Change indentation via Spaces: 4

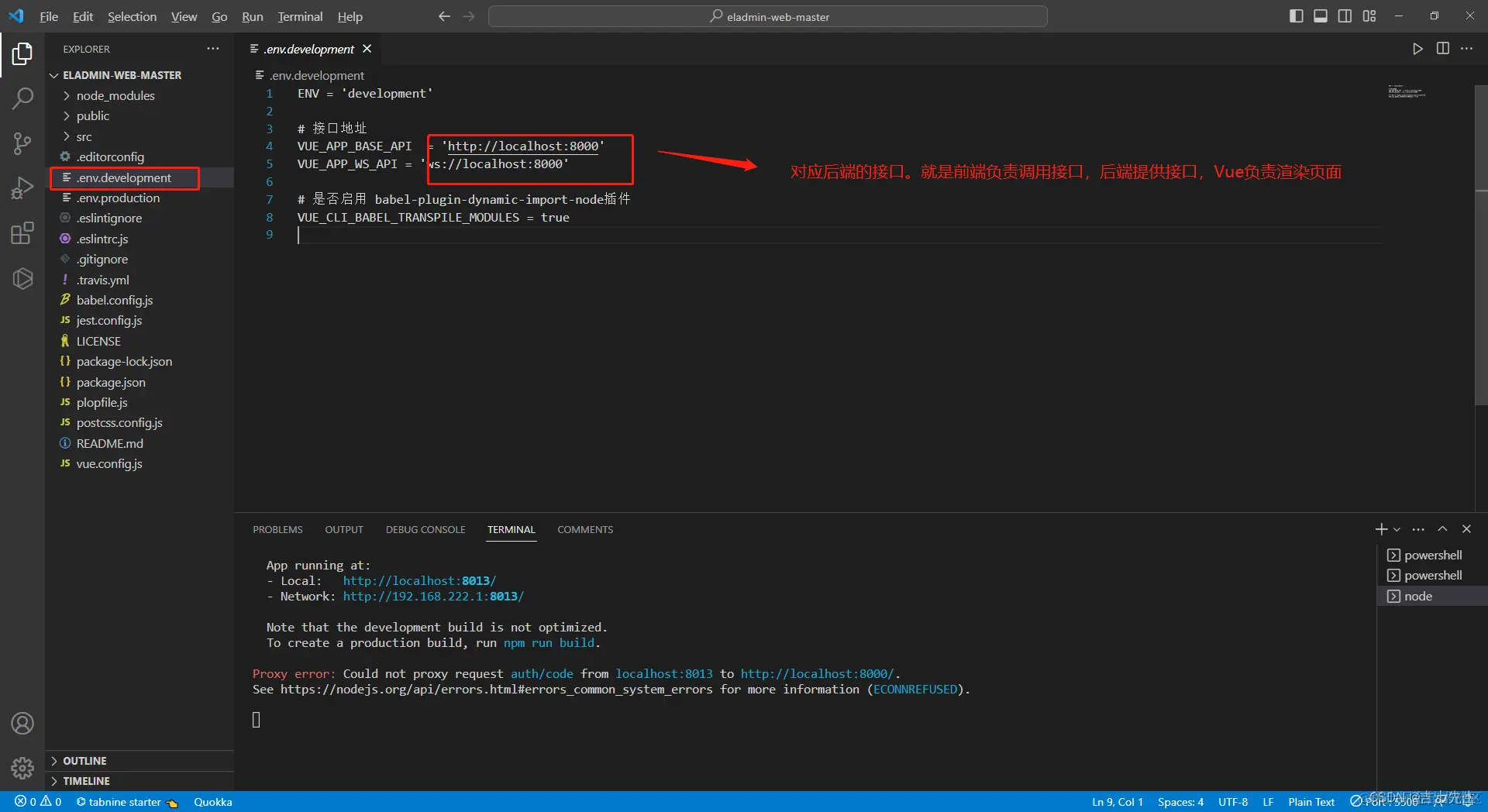[x=1180, y=802]
